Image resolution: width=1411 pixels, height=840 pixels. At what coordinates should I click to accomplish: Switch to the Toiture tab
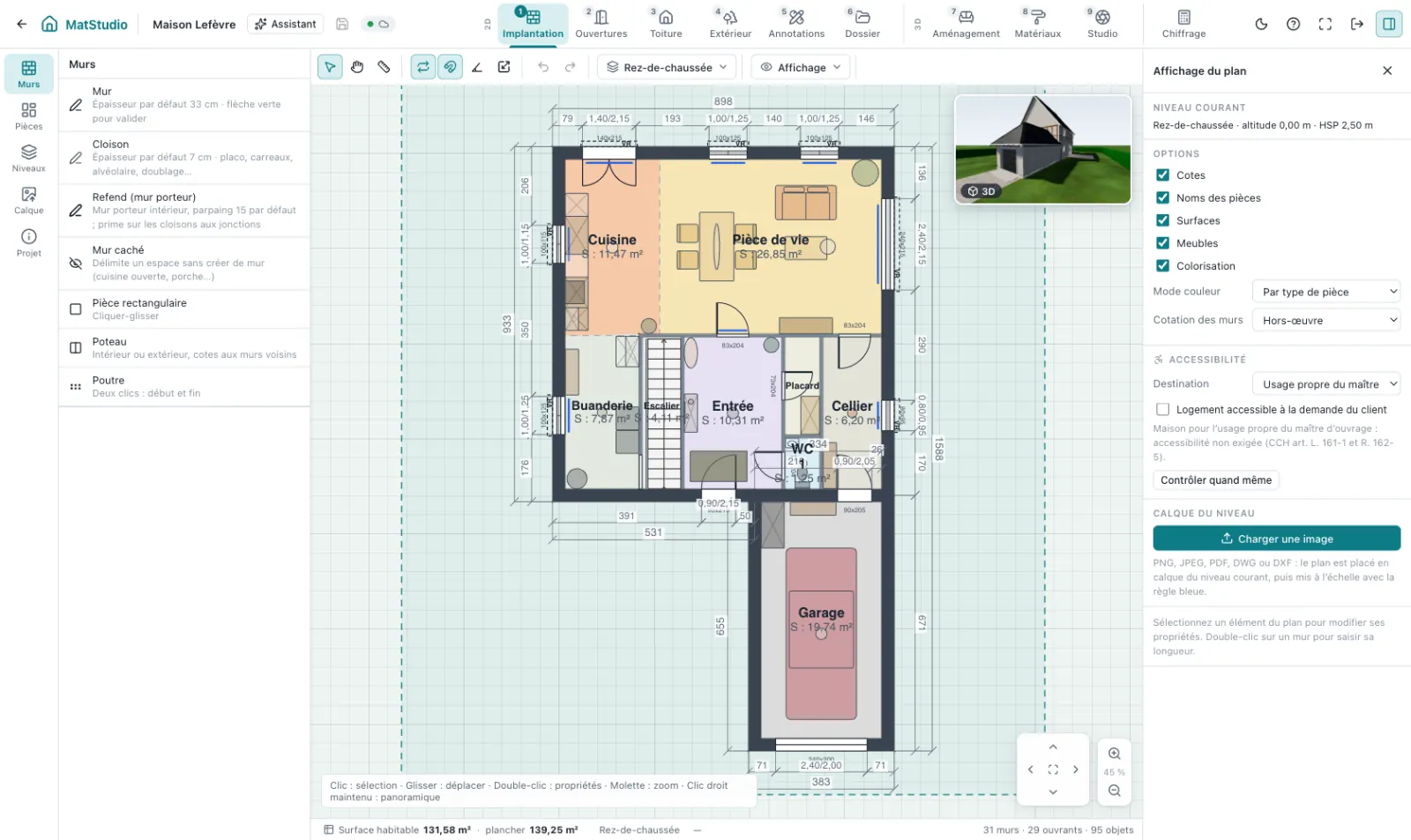666,24
